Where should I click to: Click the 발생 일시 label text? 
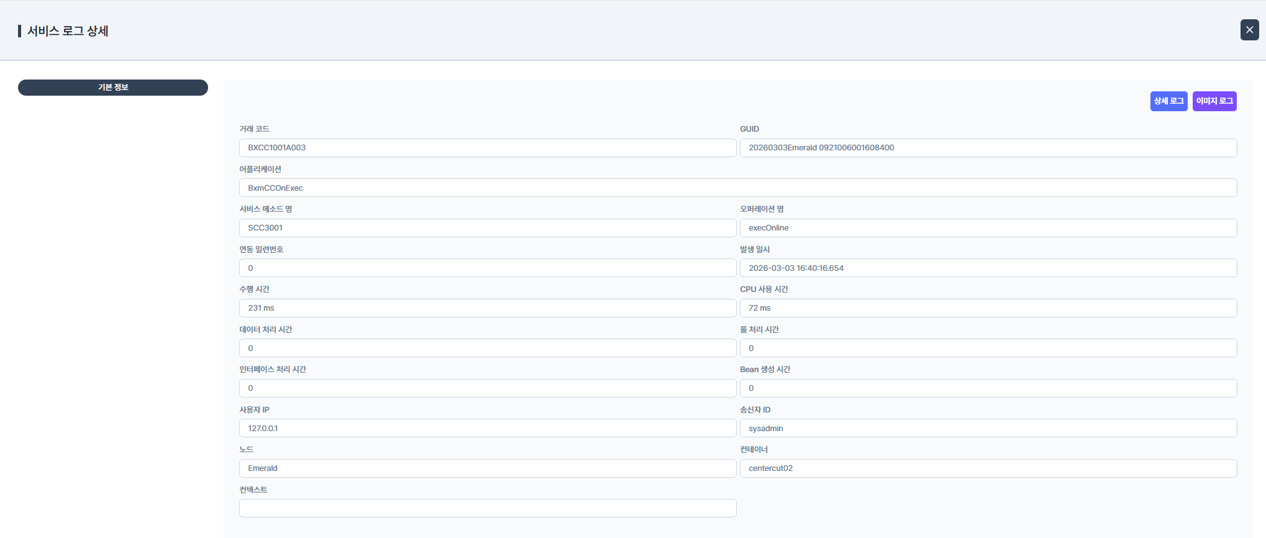pos(755,249)
